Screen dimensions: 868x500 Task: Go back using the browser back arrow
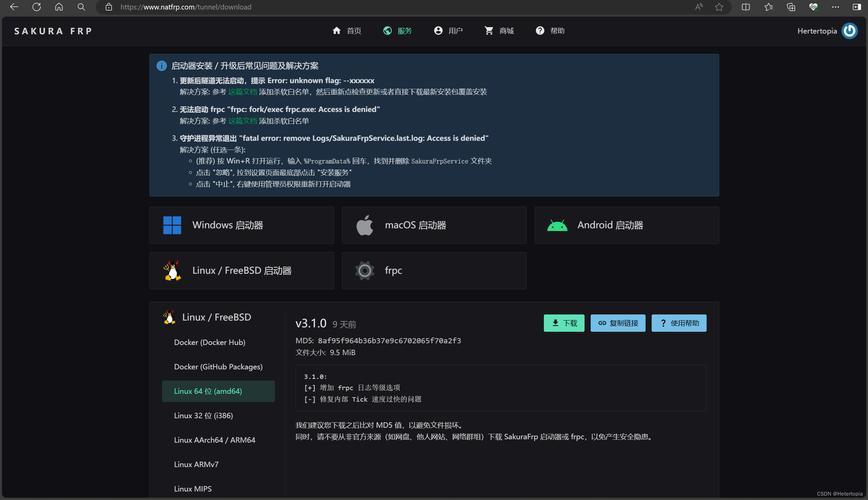pos(14,7)
